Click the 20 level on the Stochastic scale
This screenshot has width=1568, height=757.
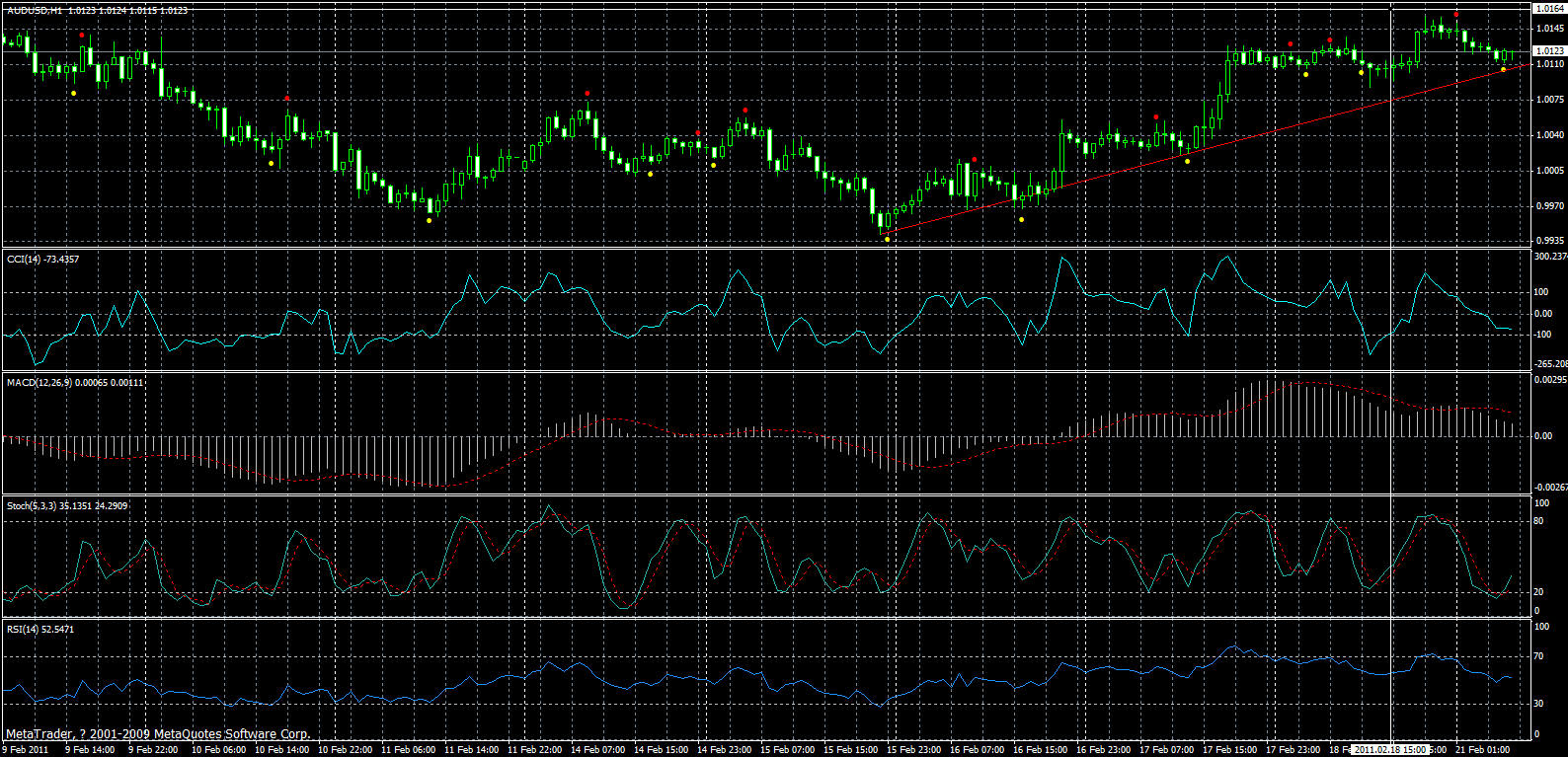pos(1538,592)
